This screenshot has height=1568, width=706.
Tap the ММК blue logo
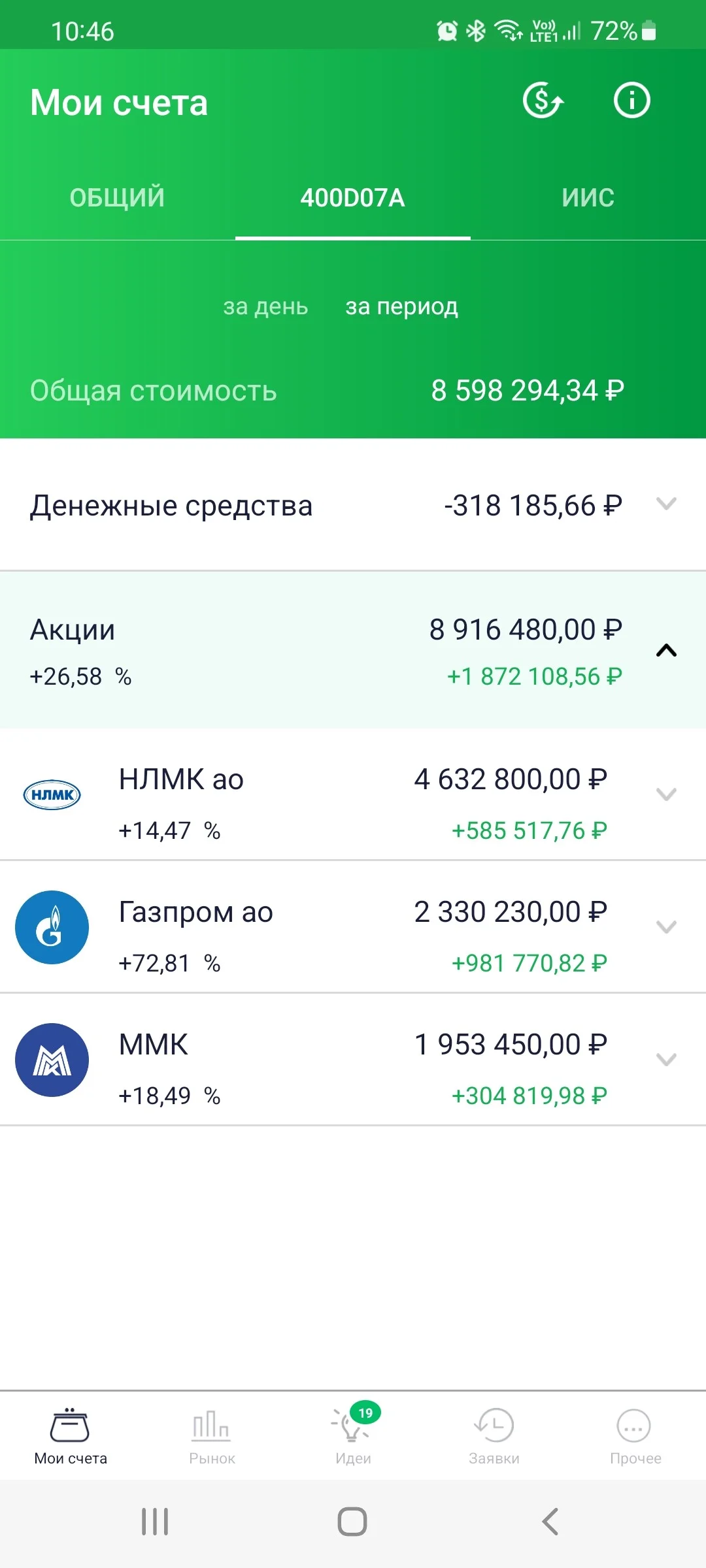point(52,1060)
